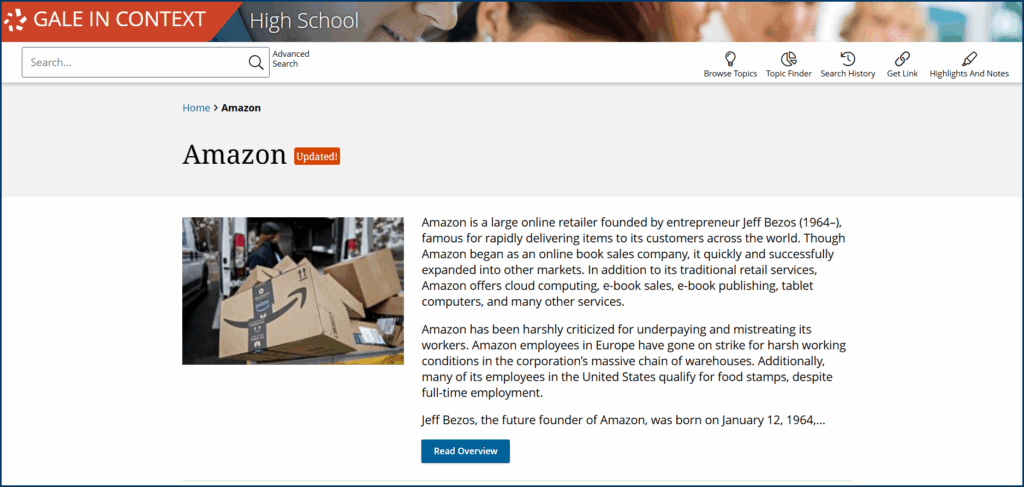Click the Gale logo starburst icon
The width and height of the screenshot is (1024, 487).
click(15, 21)
